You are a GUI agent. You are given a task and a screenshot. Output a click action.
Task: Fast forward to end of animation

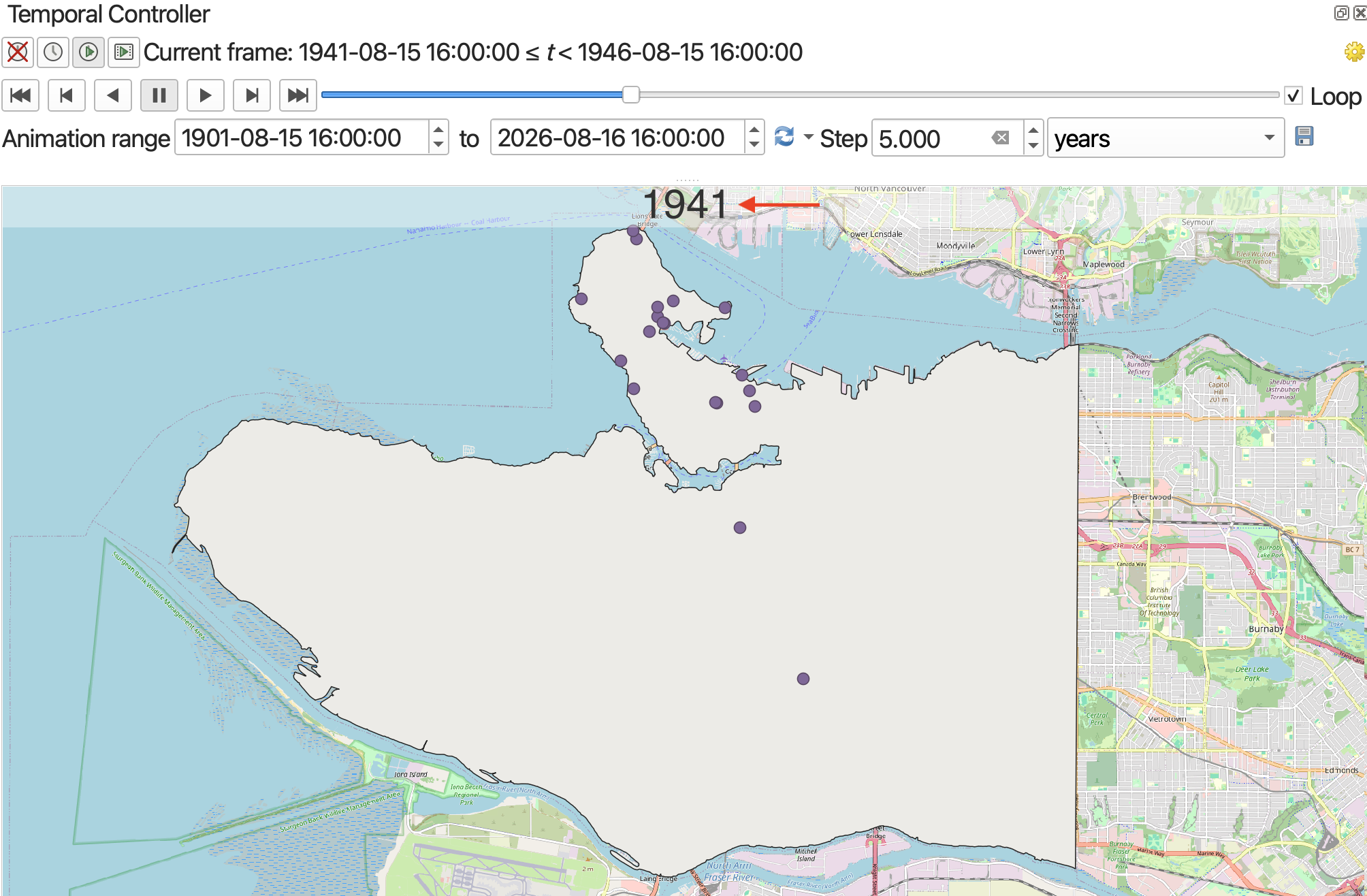(298, 95)
